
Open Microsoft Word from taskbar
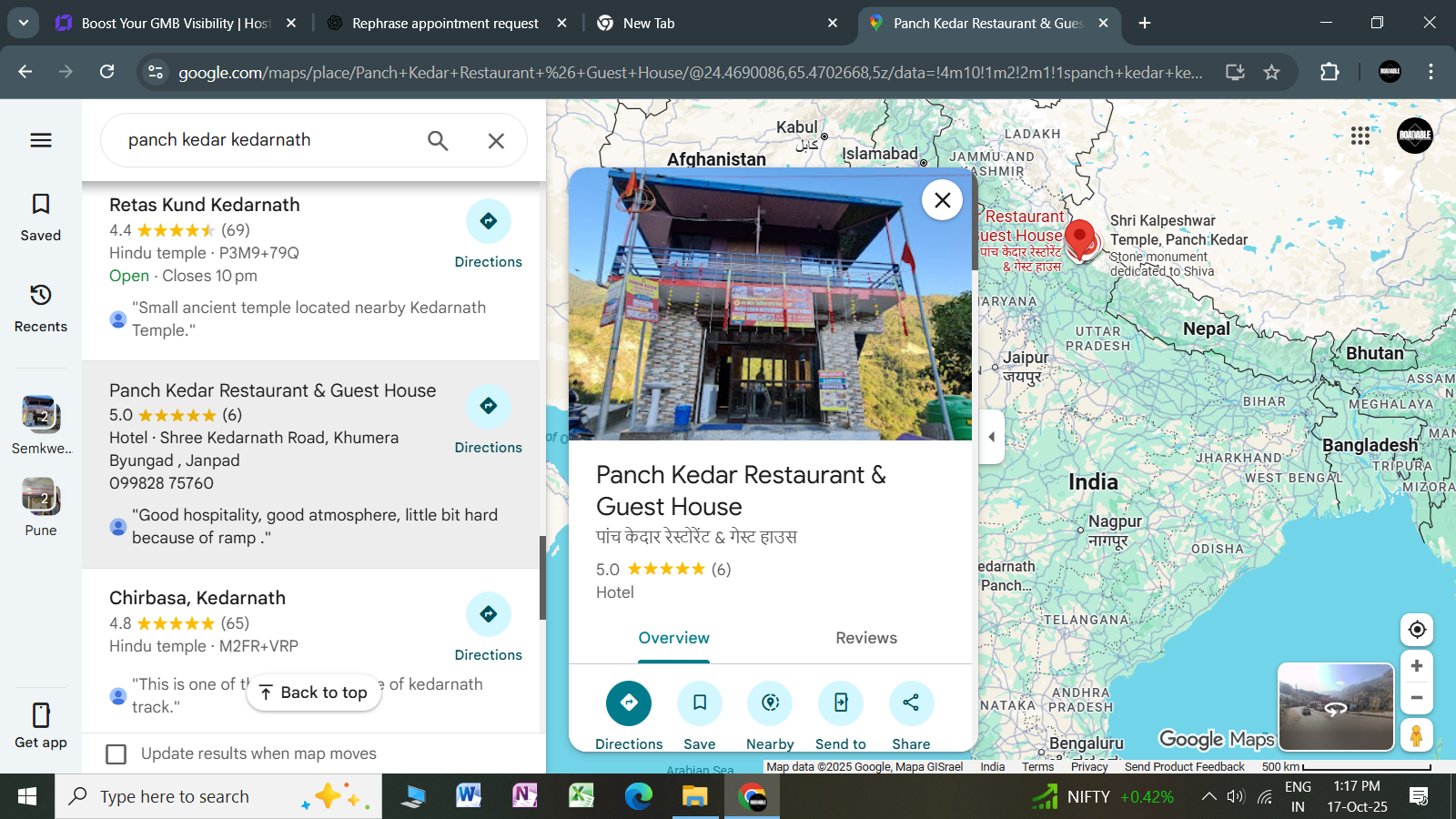point(469,797)
